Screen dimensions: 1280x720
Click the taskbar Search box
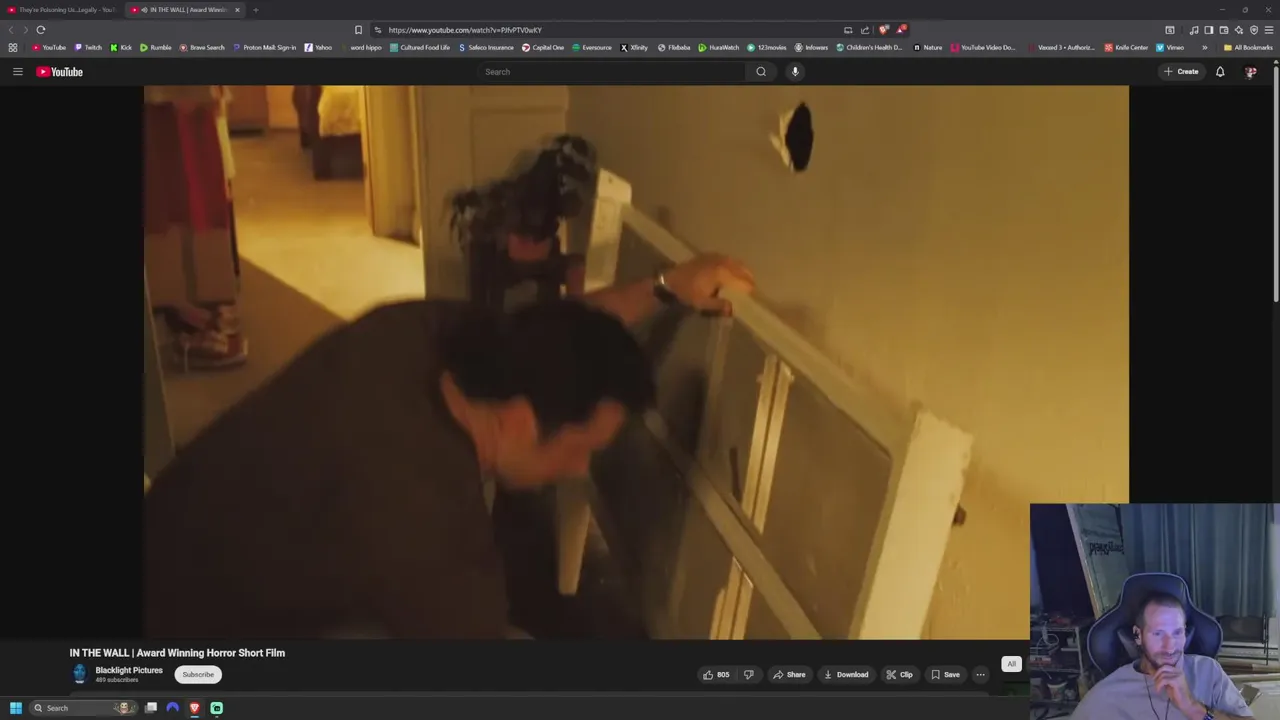point(83,708)
